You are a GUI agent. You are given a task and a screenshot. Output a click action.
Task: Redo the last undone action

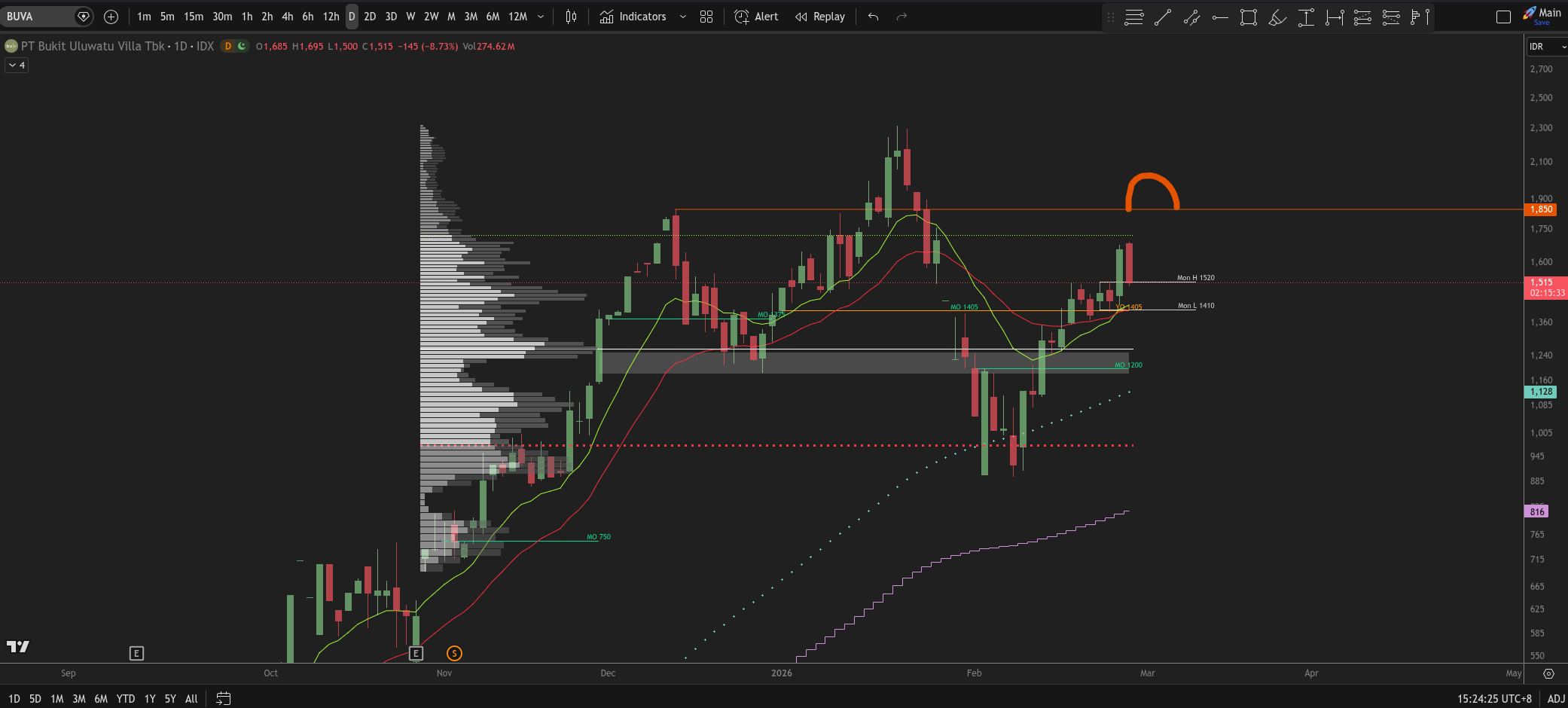[x=901, y=17]
